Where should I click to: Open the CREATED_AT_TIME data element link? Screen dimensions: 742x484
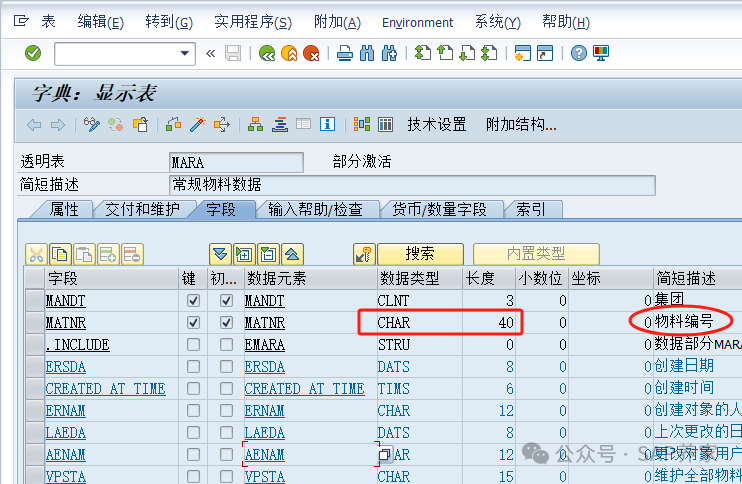[x=304, y=389]
